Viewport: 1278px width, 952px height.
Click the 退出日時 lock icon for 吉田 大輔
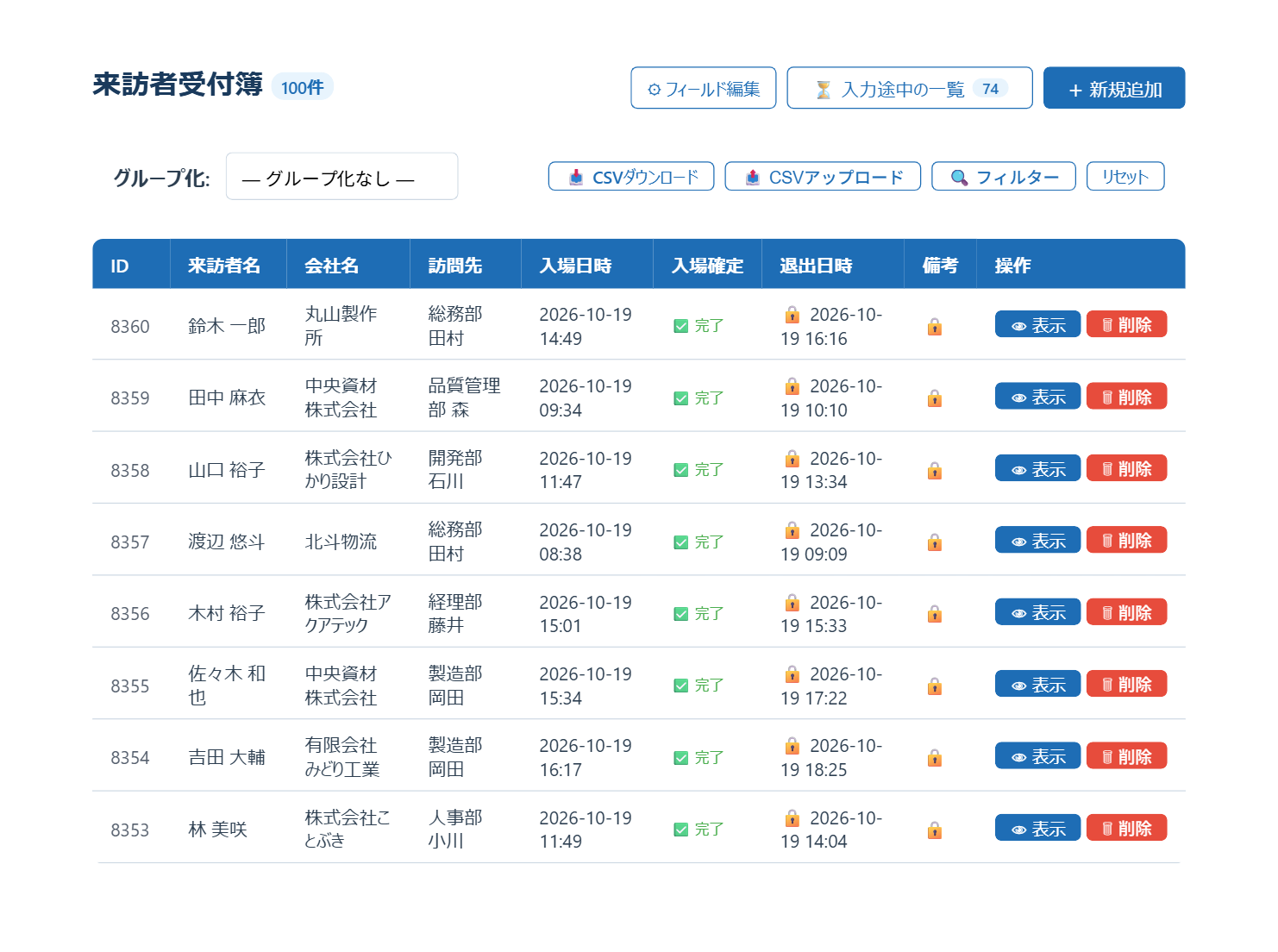coord(792,745)
